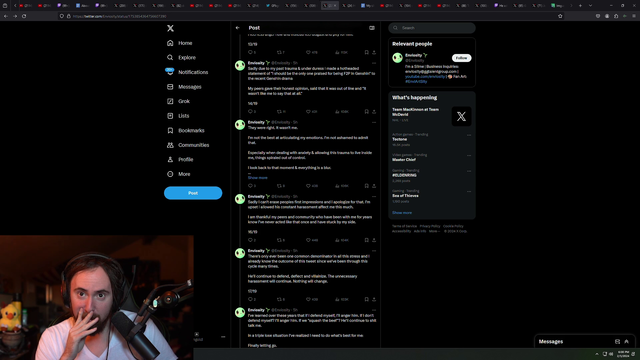Open options for Sea of Thieves trend

coord(469,191)
